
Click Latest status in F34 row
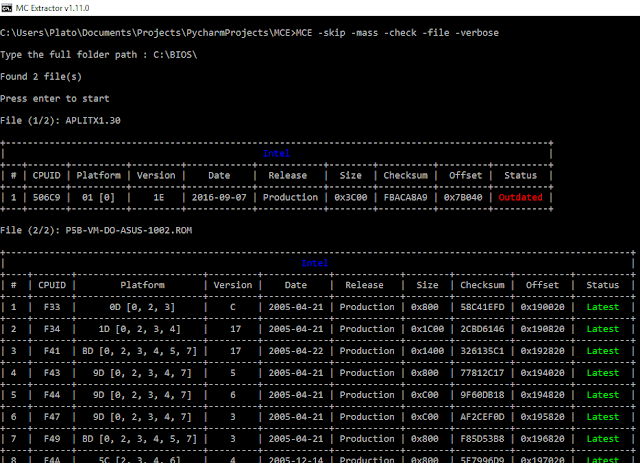coord(603,329)
